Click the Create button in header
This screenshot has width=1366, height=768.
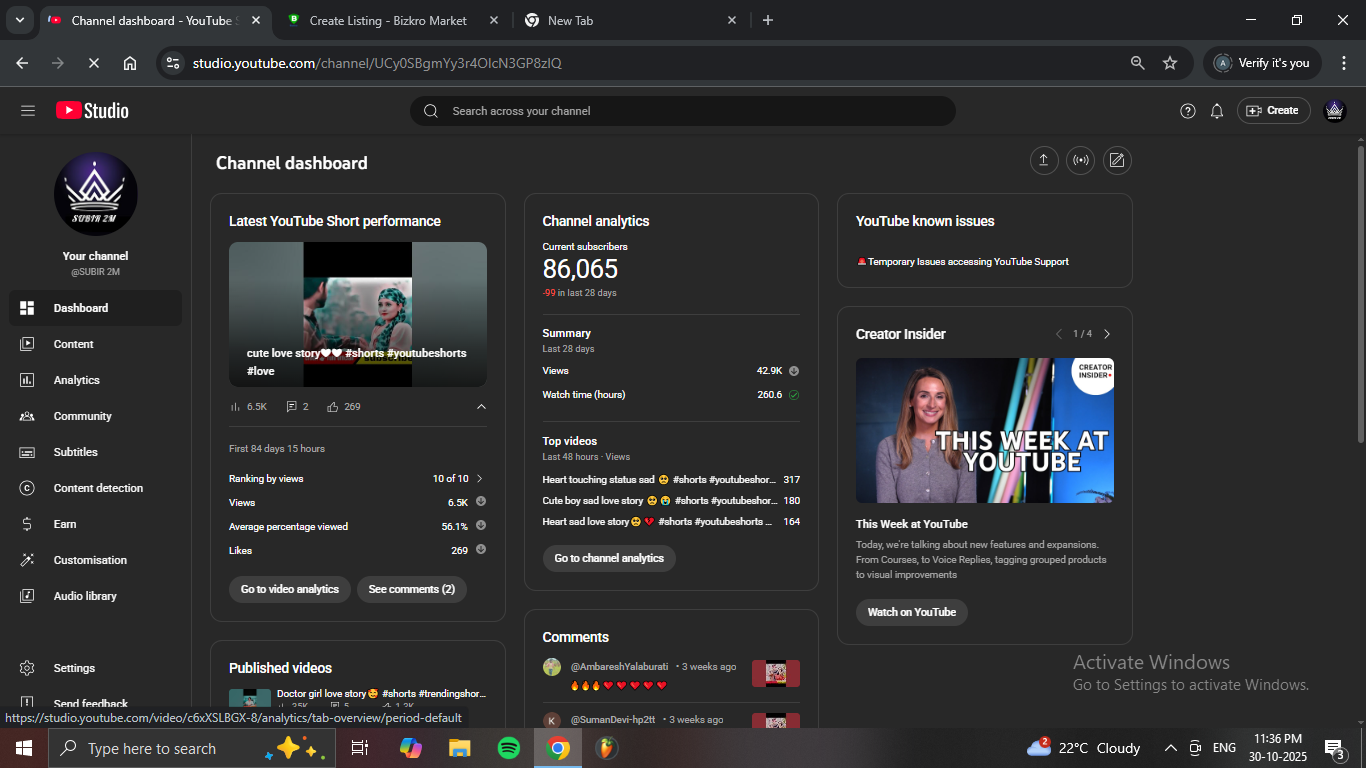(1273, 111)
